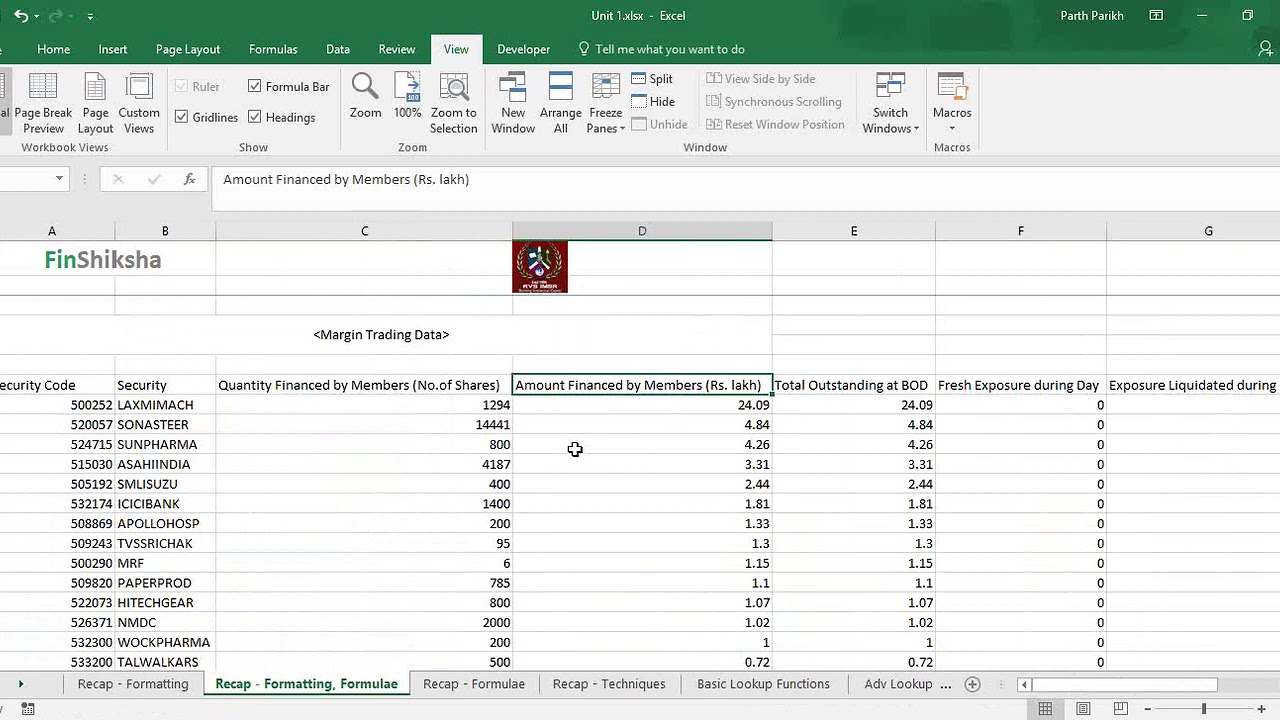1280x720 pixels.
Task: Open Page Break Preview view
Action: 43,103
